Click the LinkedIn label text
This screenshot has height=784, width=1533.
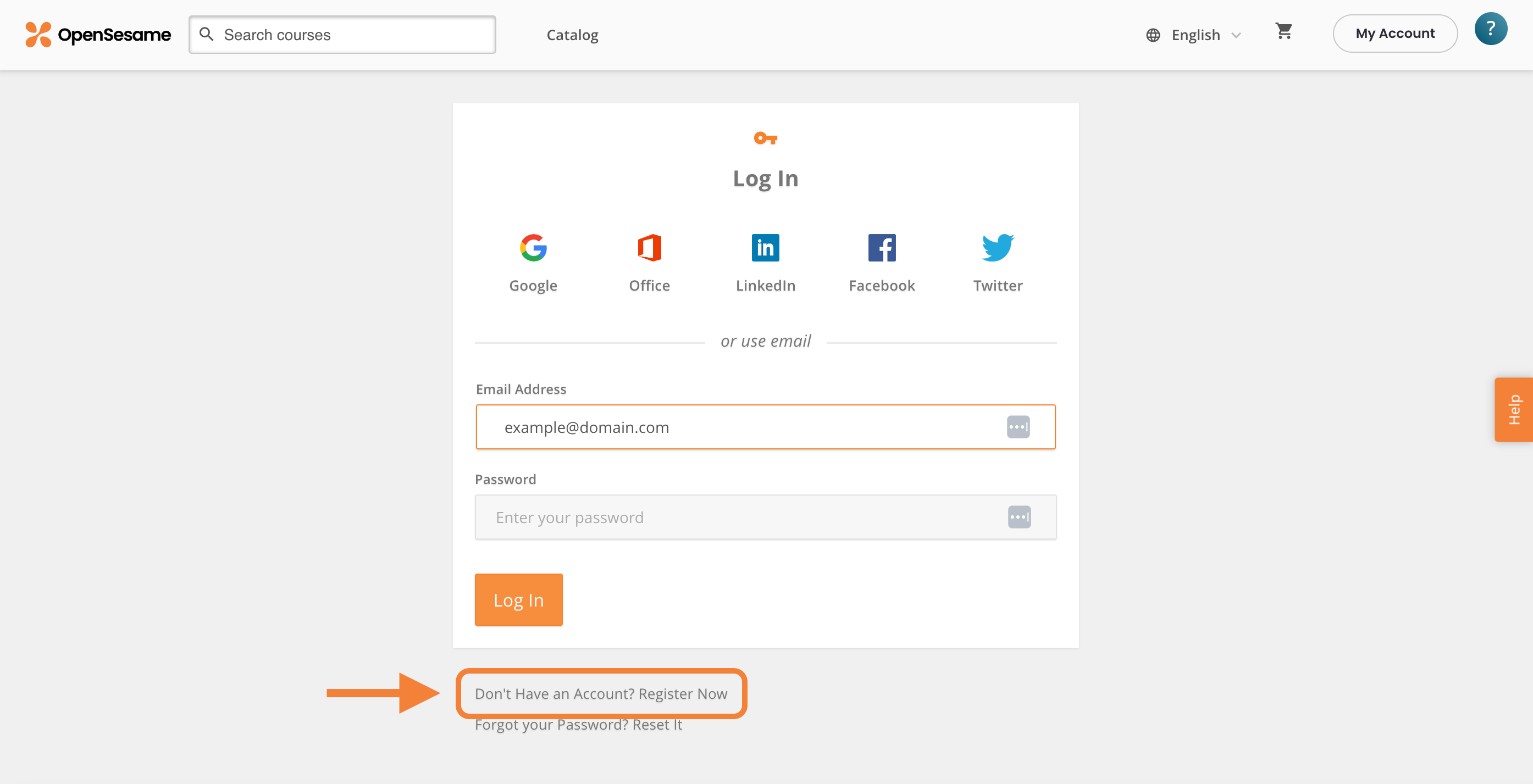765,286
